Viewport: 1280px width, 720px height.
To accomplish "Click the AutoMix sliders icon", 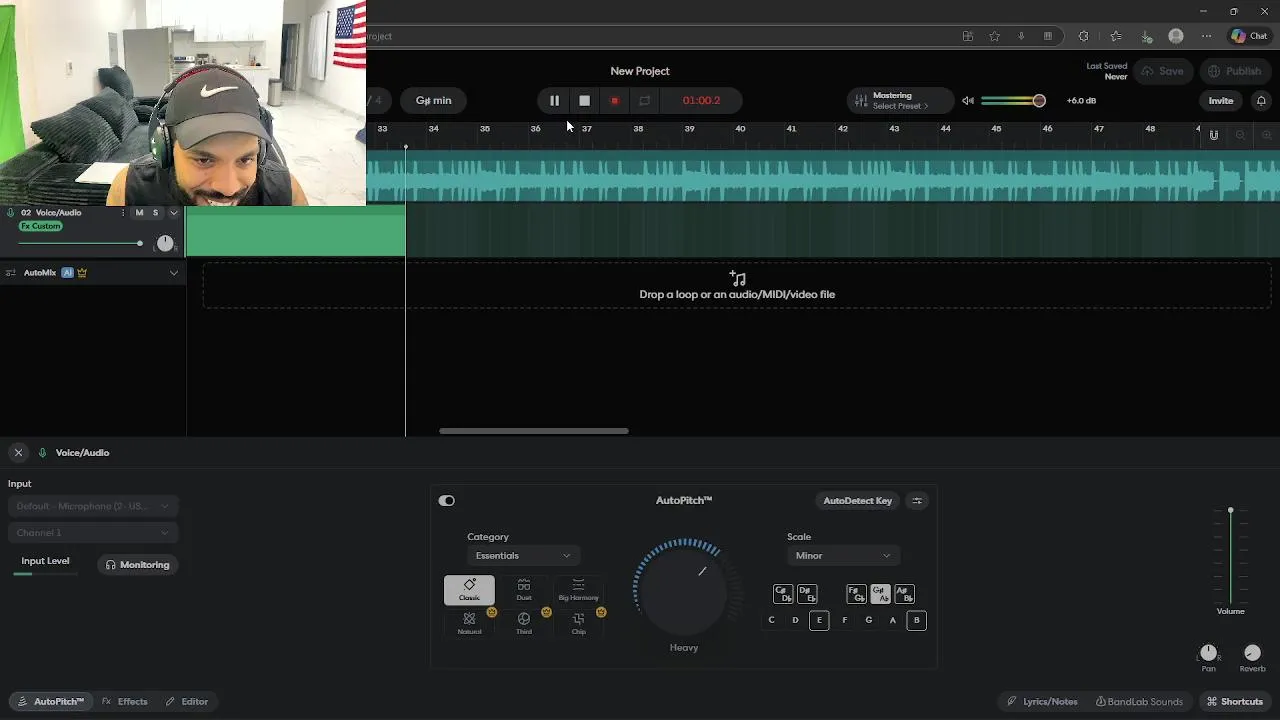I will [10, 272].
